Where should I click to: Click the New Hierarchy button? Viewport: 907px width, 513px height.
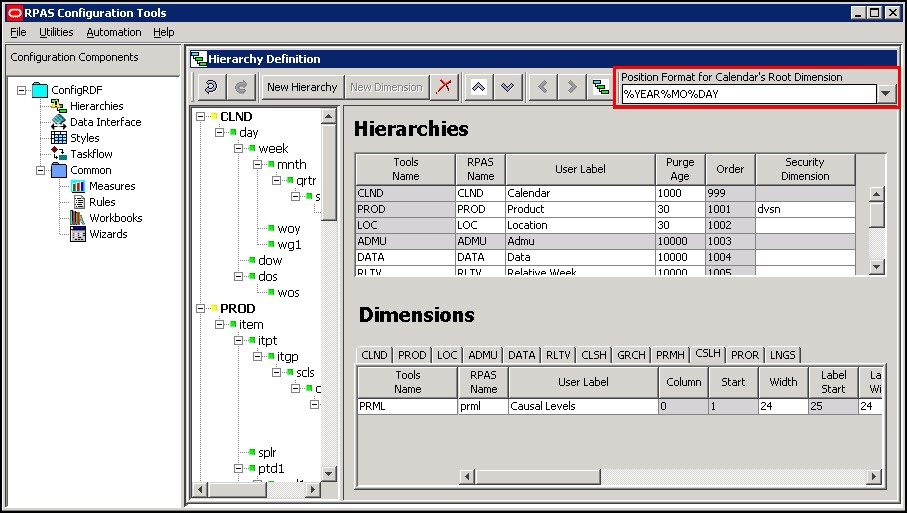(x=302, y=87)
